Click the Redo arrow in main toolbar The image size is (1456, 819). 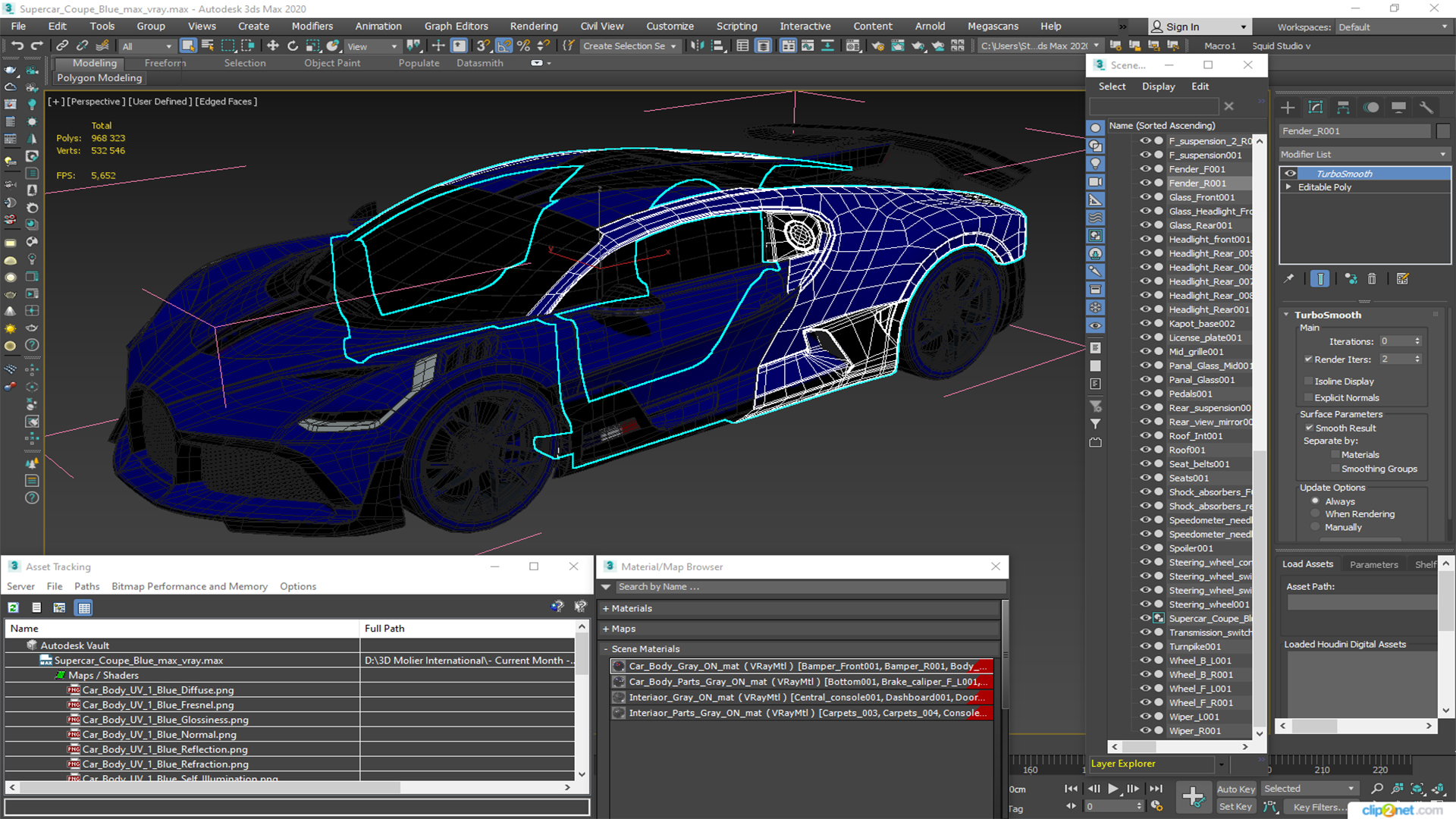[x=36, y=45]
